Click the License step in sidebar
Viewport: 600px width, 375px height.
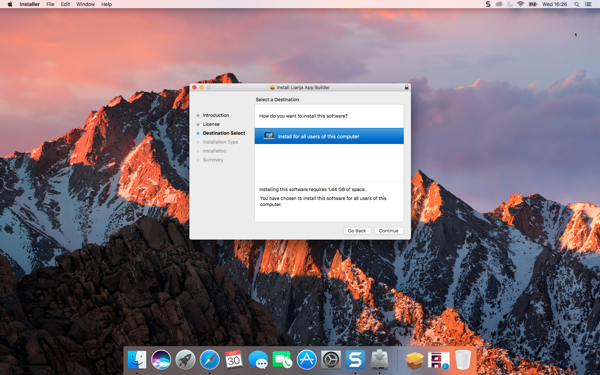211,124
